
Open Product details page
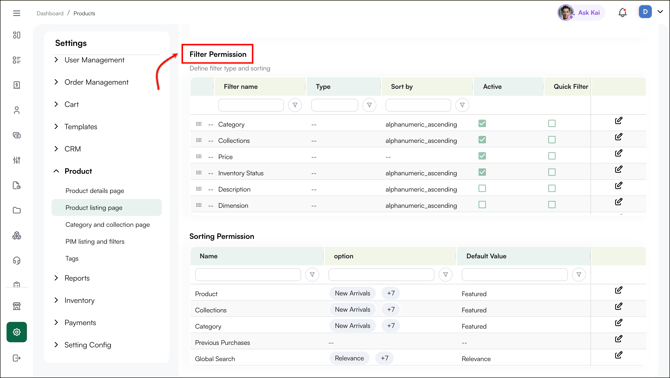[94, 191]
